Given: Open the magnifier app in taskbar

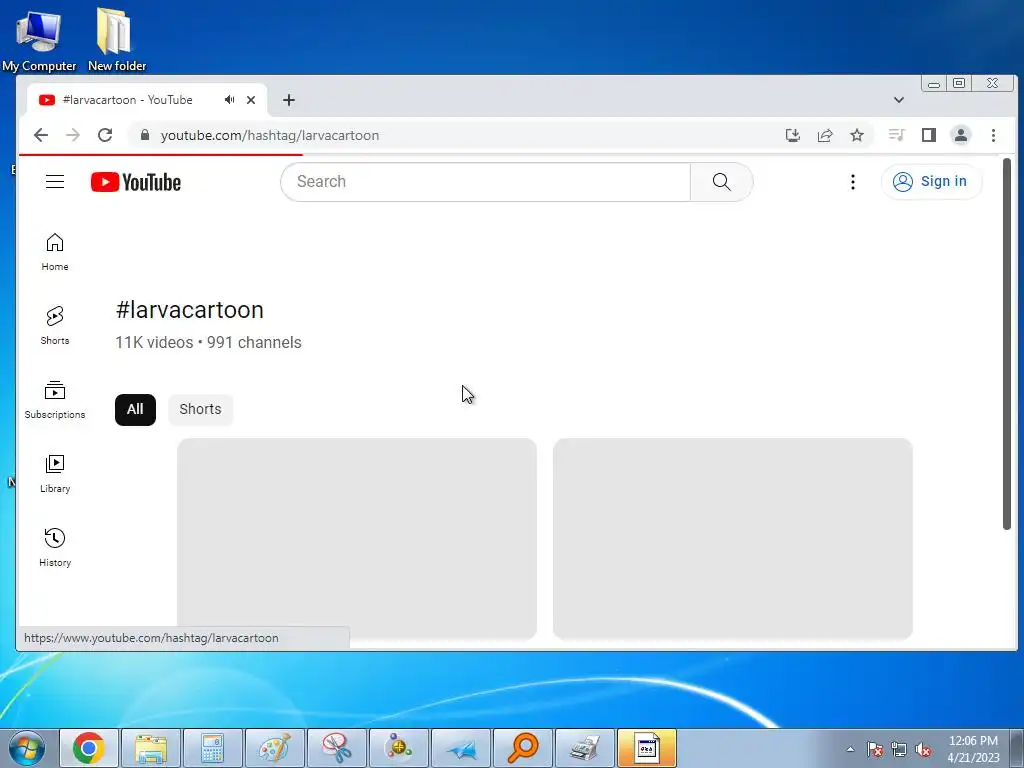Looking at the screenshot, I should 523,748.
